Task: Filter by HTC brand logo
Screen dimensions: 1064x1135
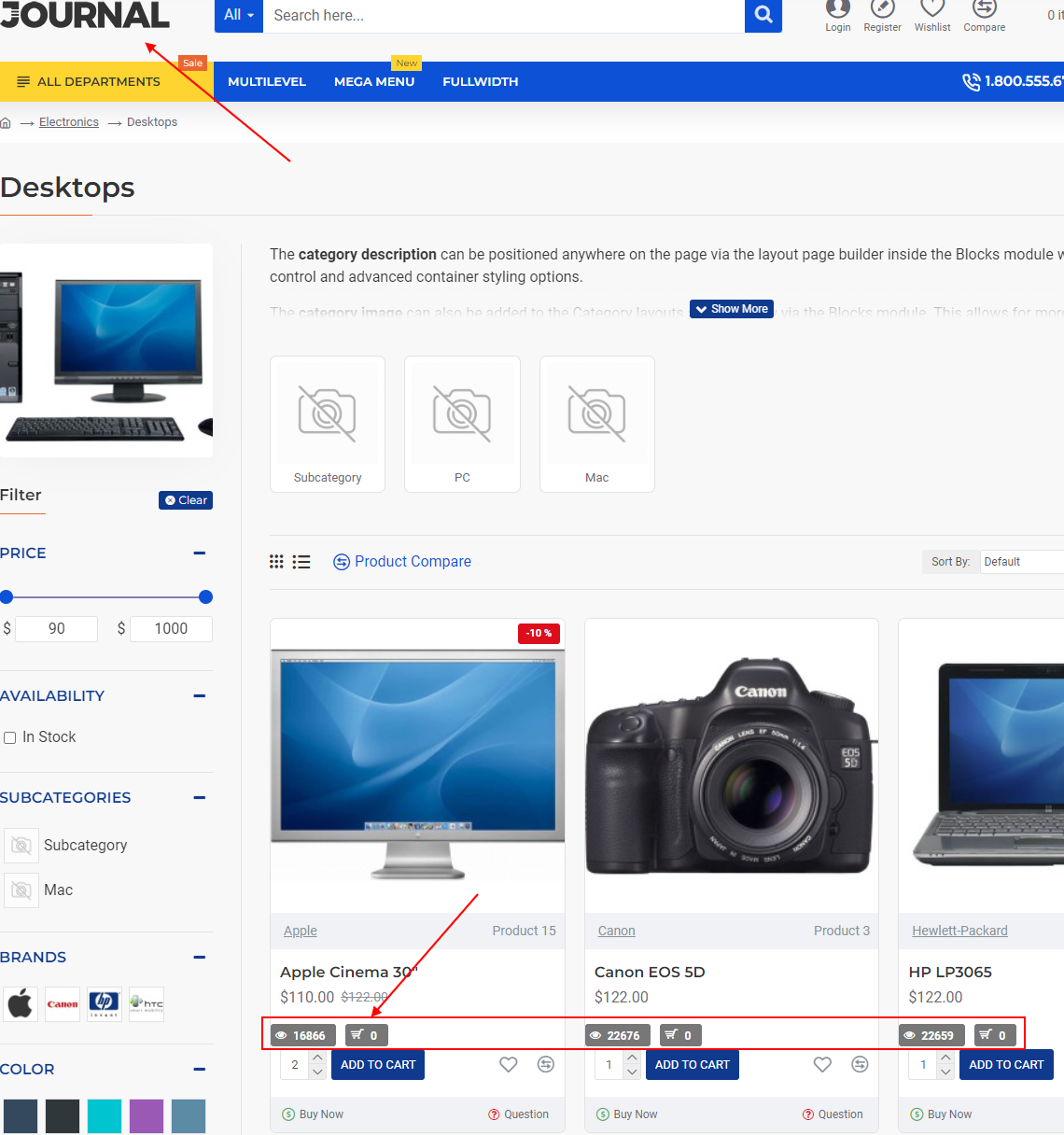Action: click(x=147, y=1004)
